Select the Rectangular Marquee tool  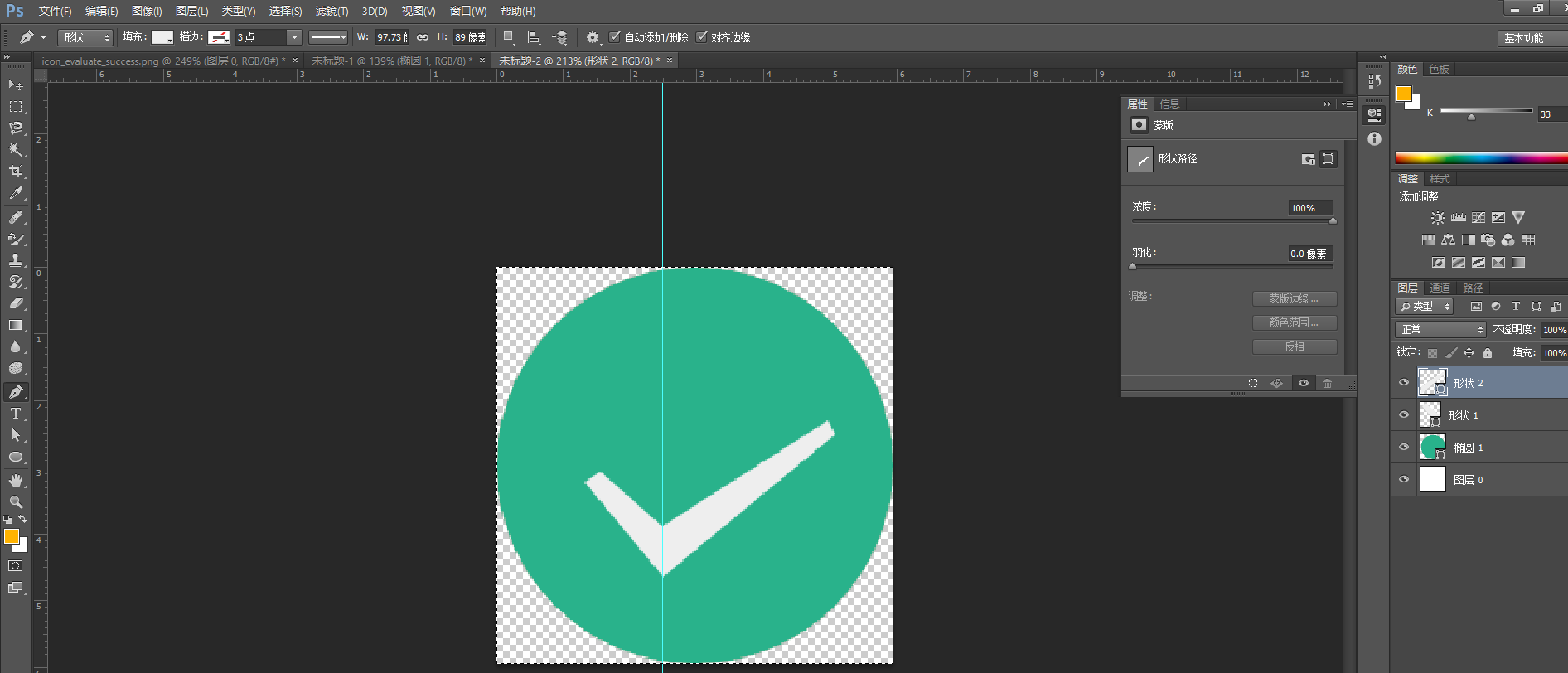16,107
